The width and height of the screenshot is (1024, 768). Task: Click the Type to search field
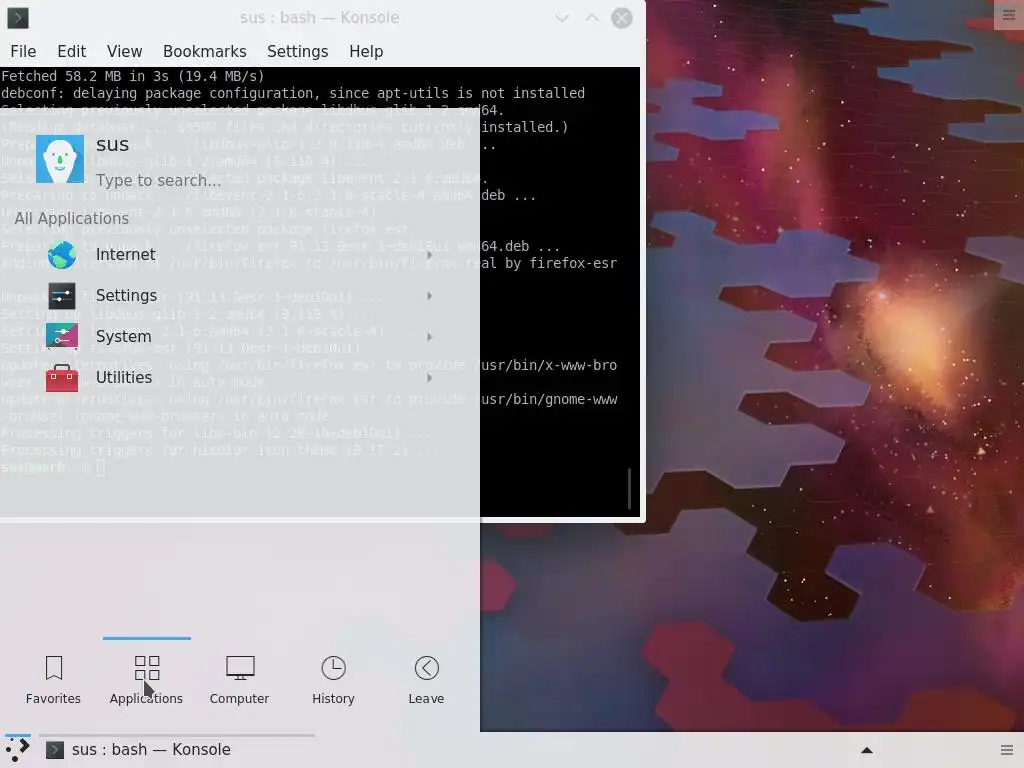click(x=159, y=180)
